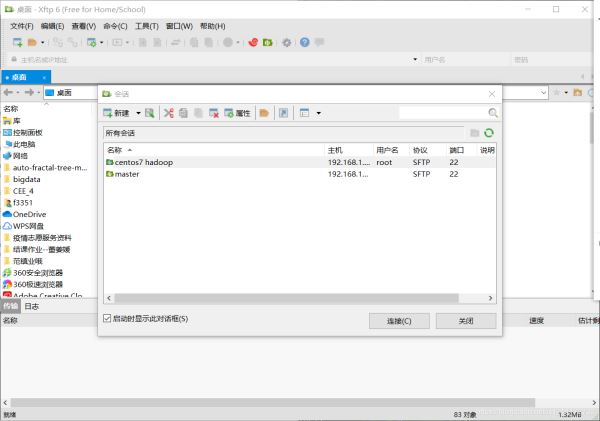Click the green refresh icon in 所有会话 bar
The image size is (600, 421).
(489, 132)
